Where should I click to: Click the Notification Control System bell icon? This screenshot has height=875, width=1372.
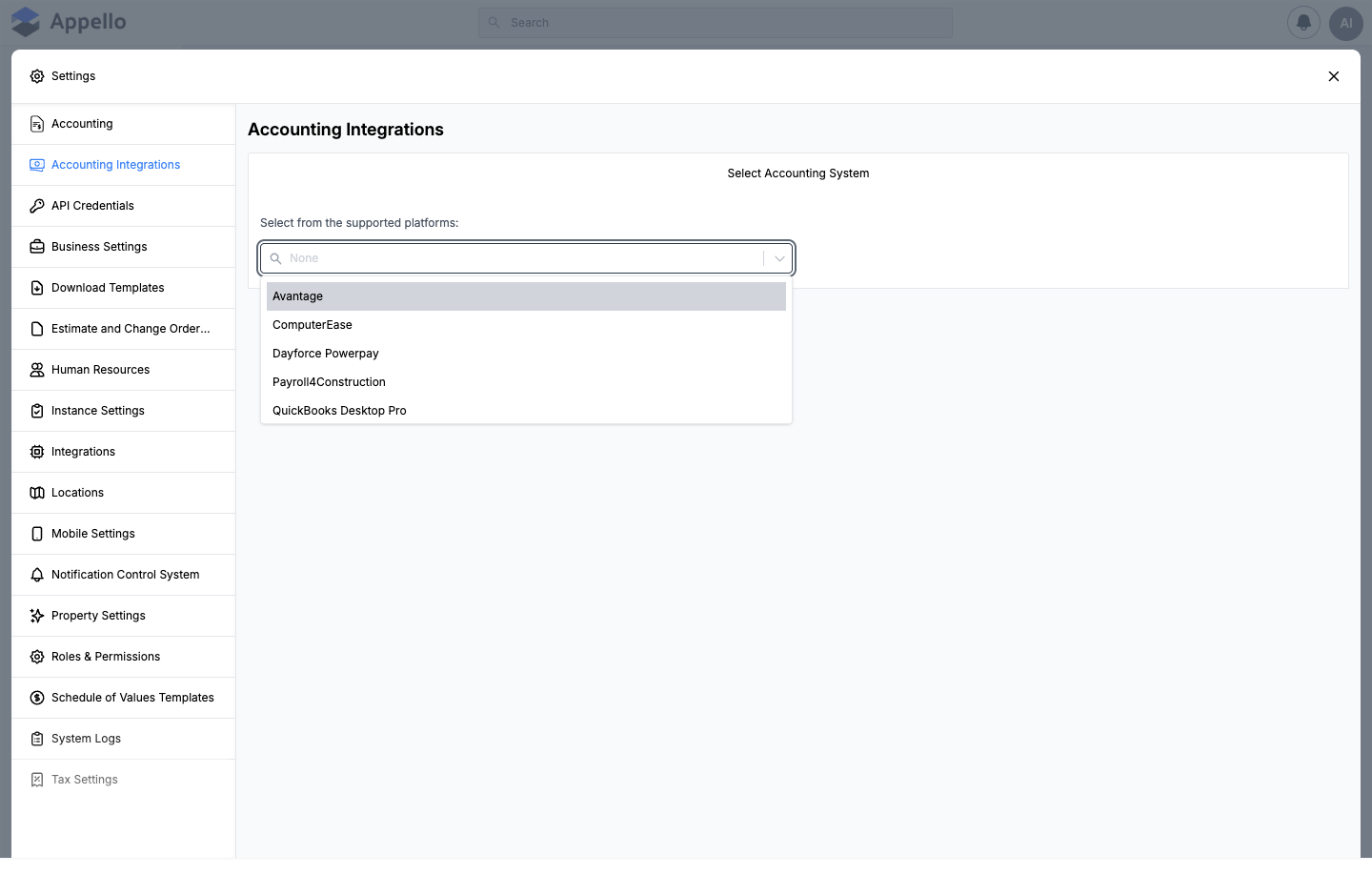[37, 575]
